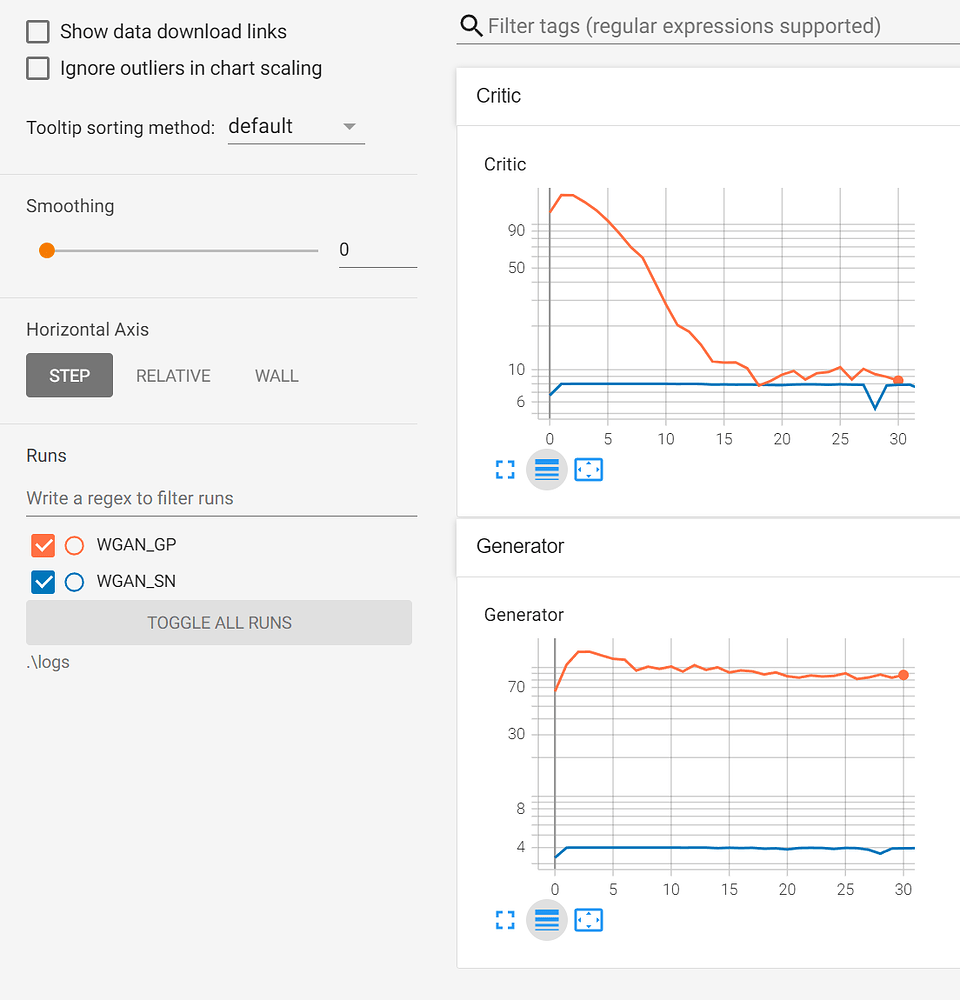Uncheck the WGAN_SN run checkbox
The image size is (960, 1000).
tap(43, 581)
